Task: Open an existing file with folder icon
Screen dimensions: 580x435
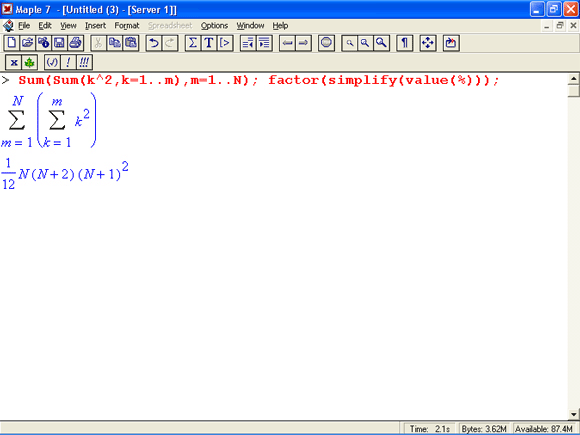Action: [x=27, y=43]
